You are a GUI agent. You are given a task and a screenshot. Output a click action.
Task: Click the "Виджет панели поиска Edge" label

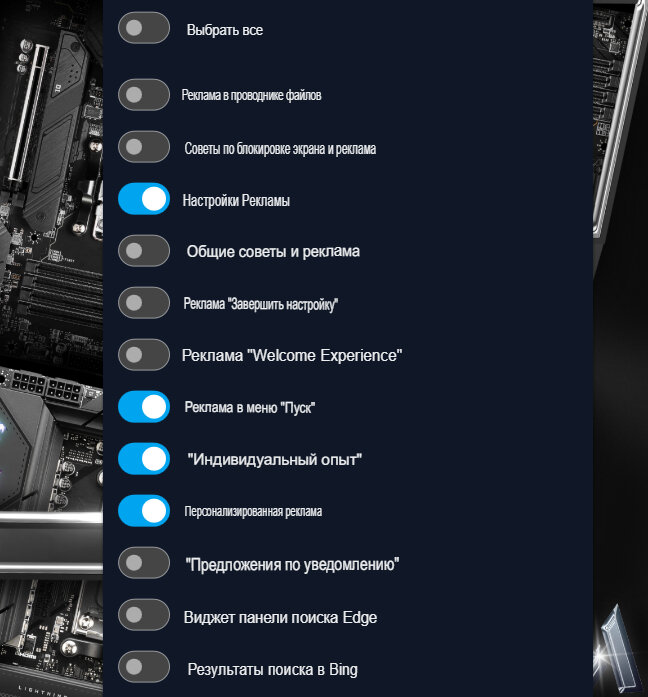[280, 617]
